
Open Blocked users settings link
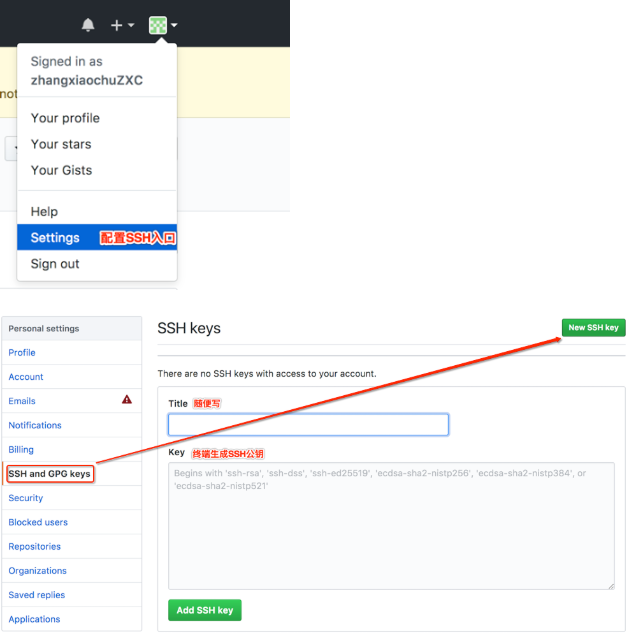38,522
